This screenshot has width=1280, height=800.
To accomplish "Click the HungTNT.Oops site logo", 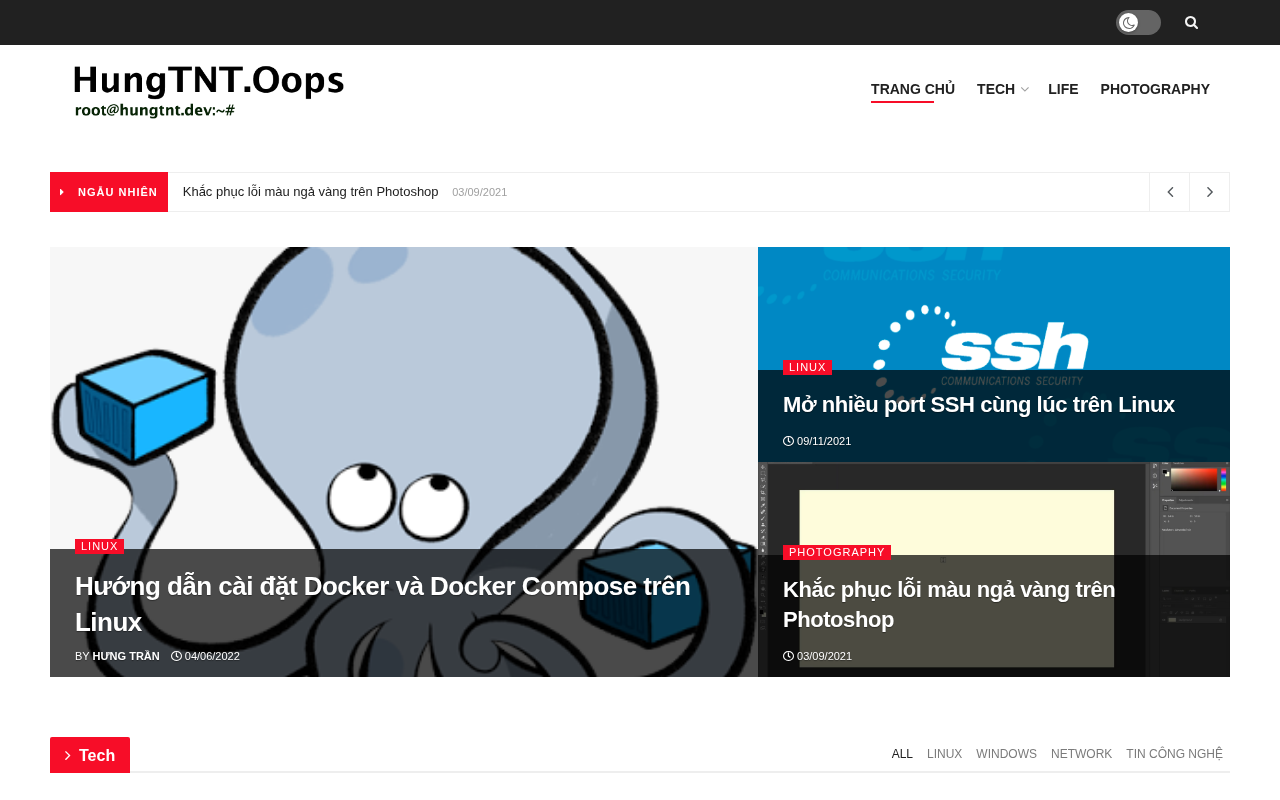I will (209, 90).
